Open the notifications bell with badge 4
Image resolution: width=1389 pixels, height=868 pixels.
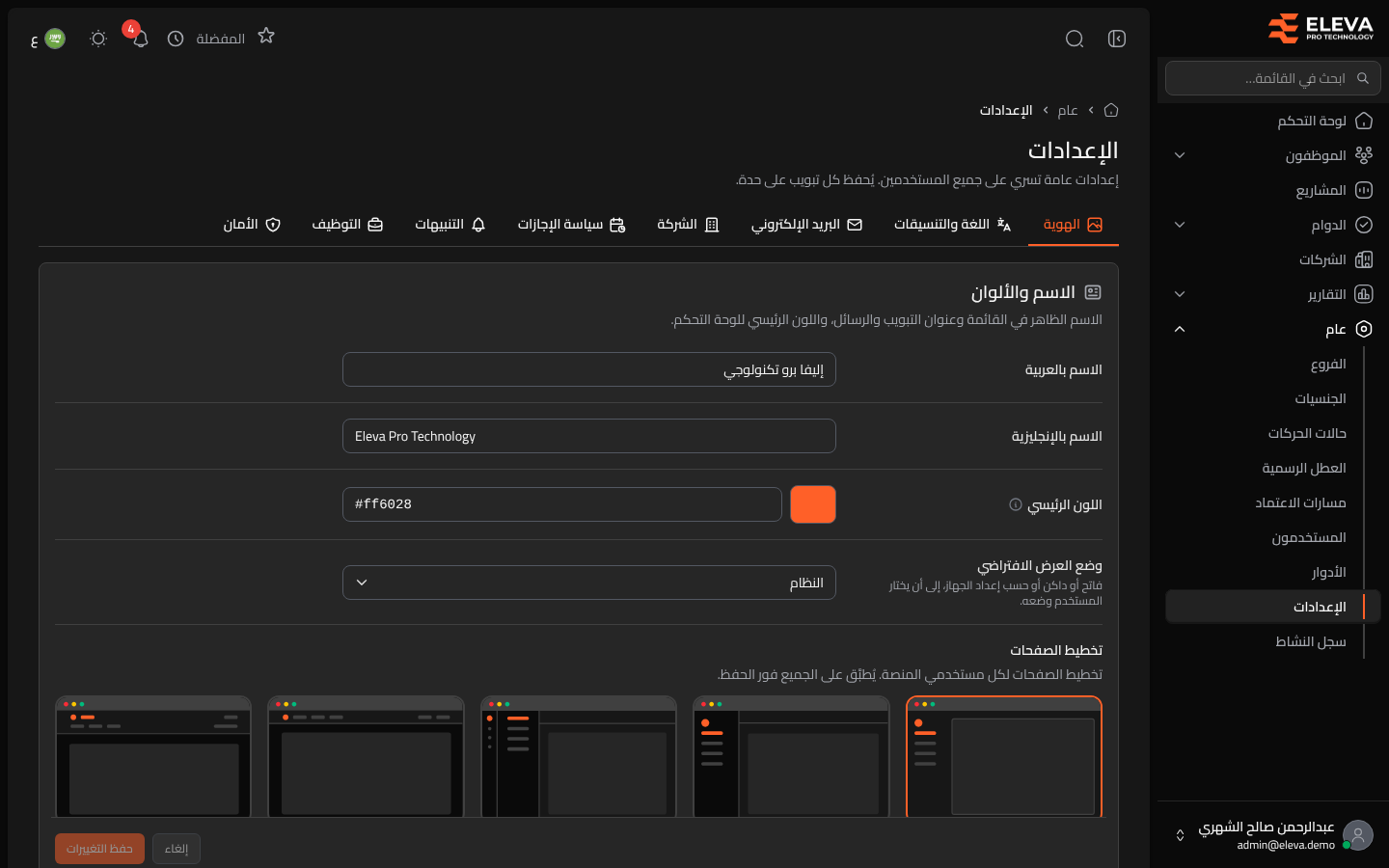click(140, 39)
